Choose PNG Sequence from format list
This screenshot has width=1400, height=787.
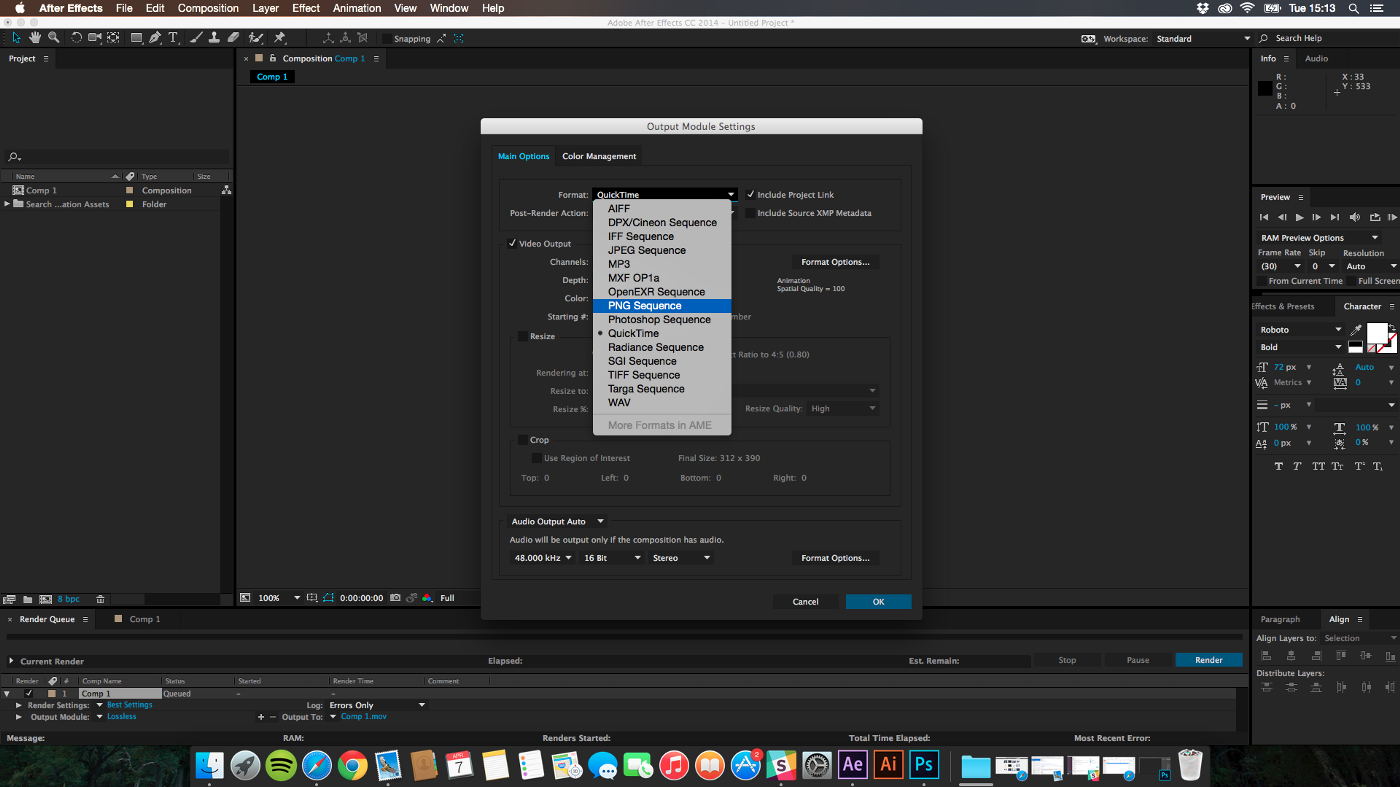662,306
